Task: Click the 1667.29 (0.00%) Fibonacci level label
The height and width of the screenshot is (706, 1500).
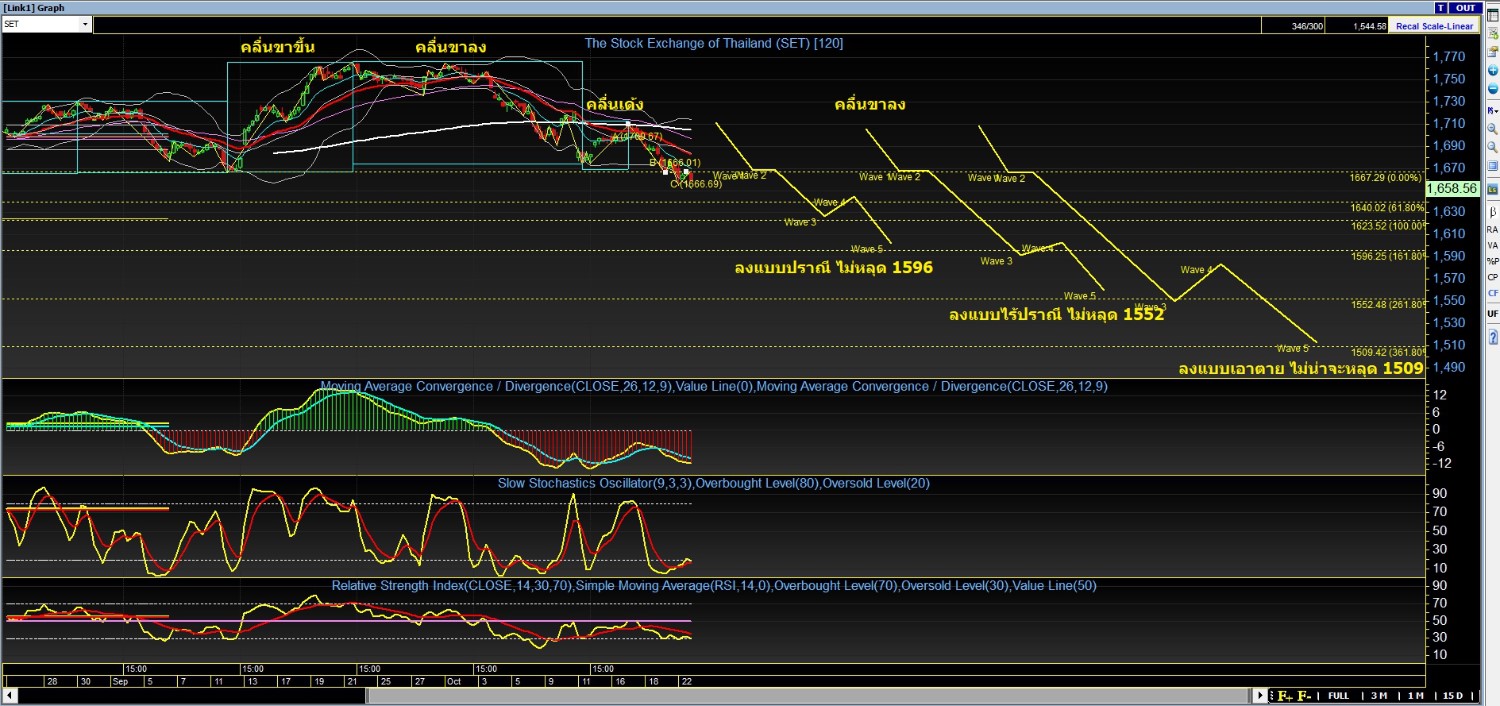Action: 1386,177
